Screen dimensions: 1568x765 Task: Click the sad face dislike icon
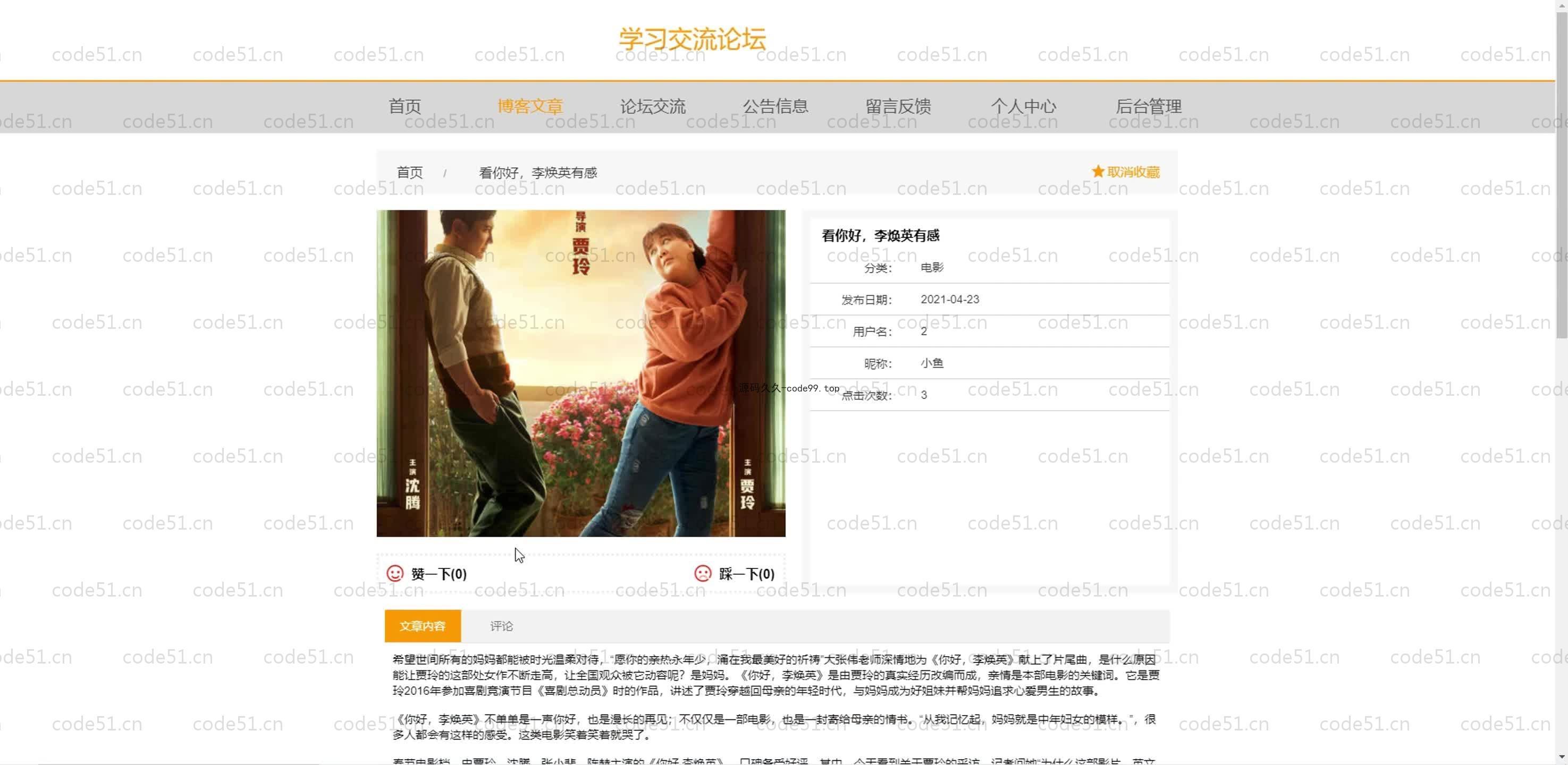(x=703, y=573)
